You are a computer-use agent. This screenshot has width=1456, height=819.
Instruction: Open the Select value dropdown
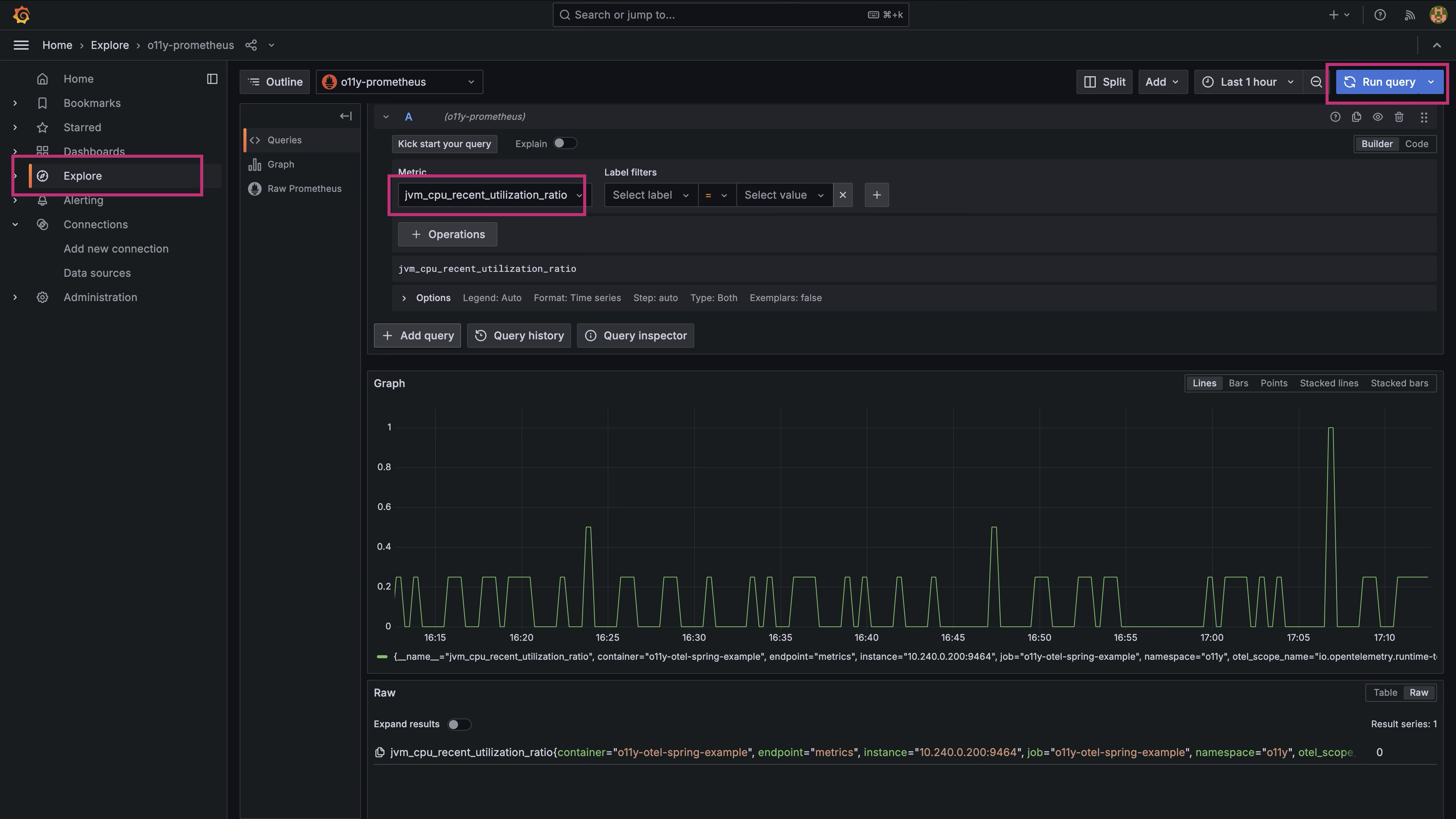pos(784,195)
